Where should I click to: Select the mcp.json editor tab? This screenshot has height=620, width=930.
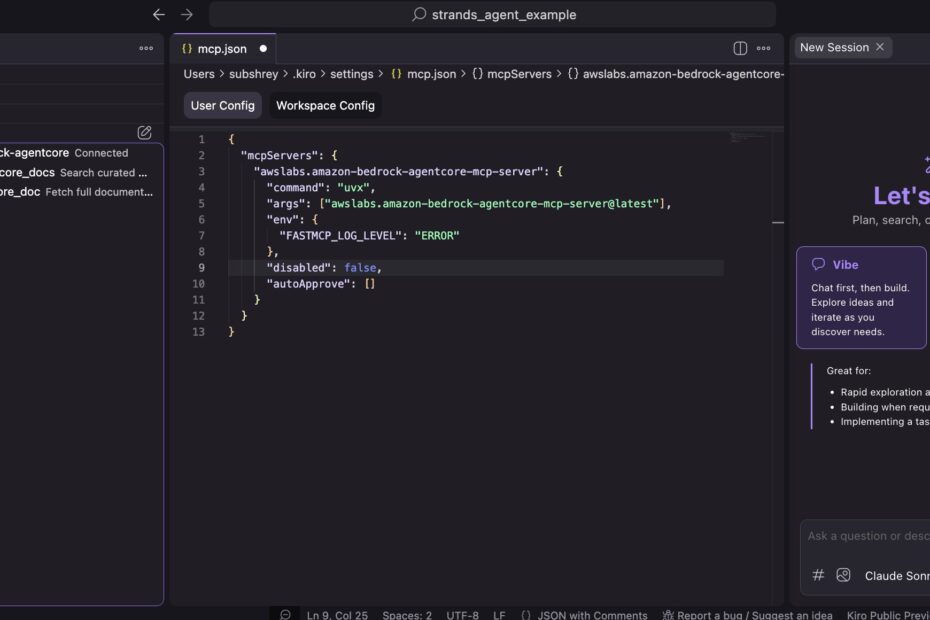tap(221, 48)
